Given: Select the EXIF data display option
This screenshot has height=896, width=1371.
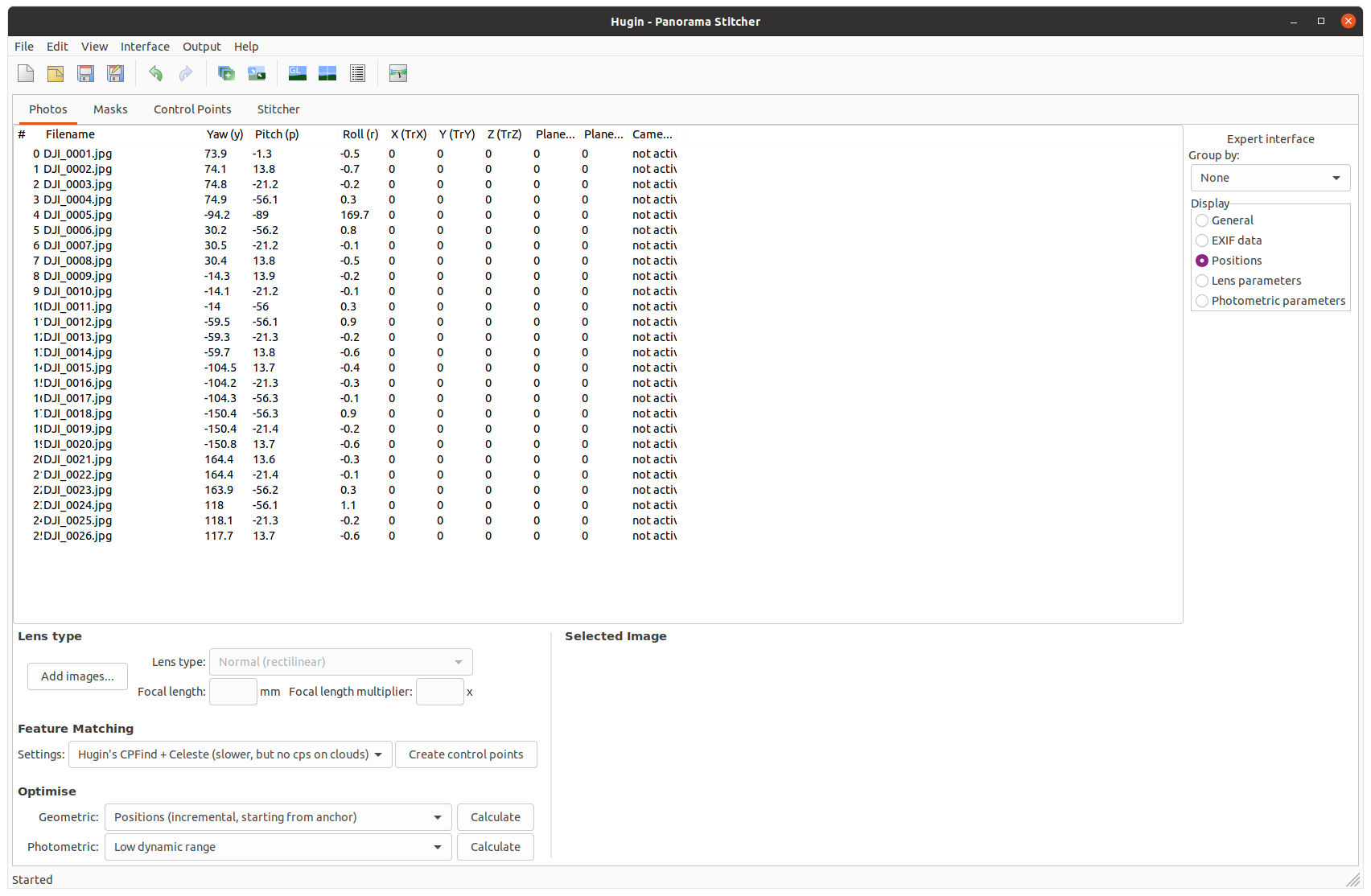Looking at the screenshot, I should [1202, 240].
